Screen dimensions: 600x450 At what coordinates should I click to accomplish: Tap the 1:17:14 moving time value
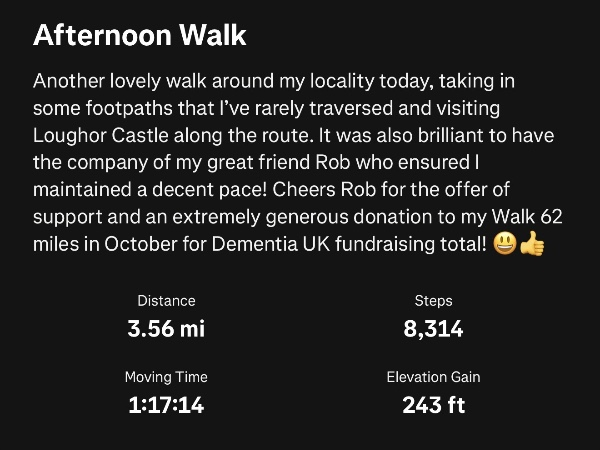tap(166, 405)
